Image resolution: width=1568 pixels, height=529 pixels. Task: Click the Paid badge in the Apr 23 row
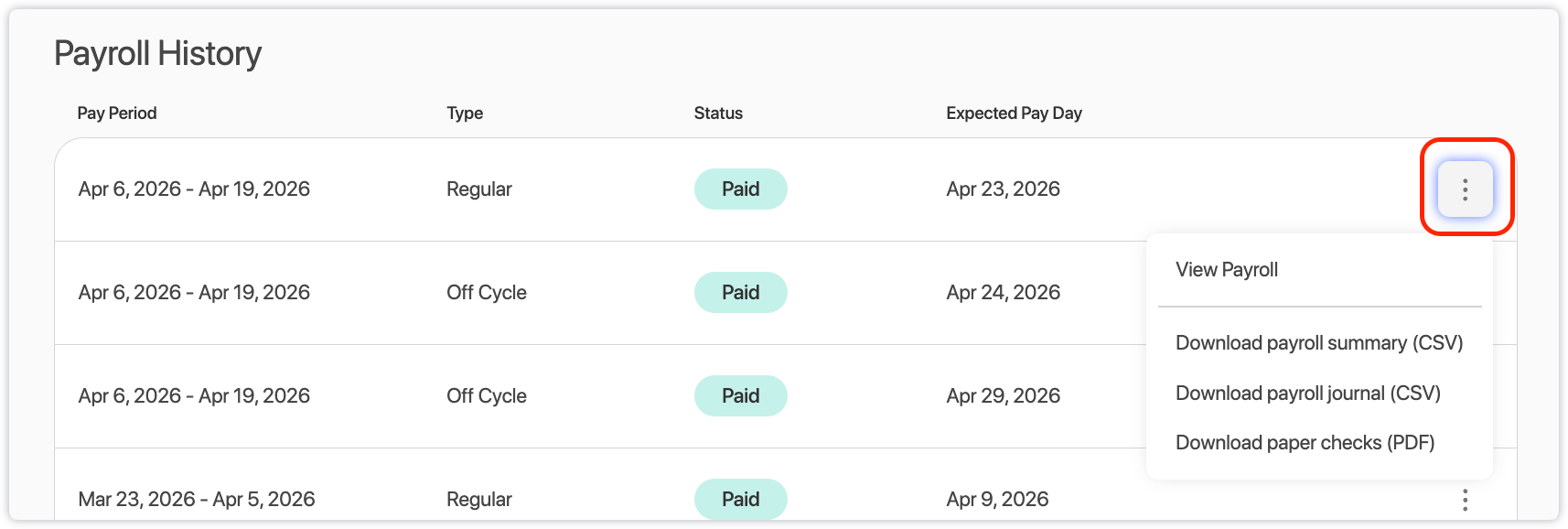click(740, 189)
